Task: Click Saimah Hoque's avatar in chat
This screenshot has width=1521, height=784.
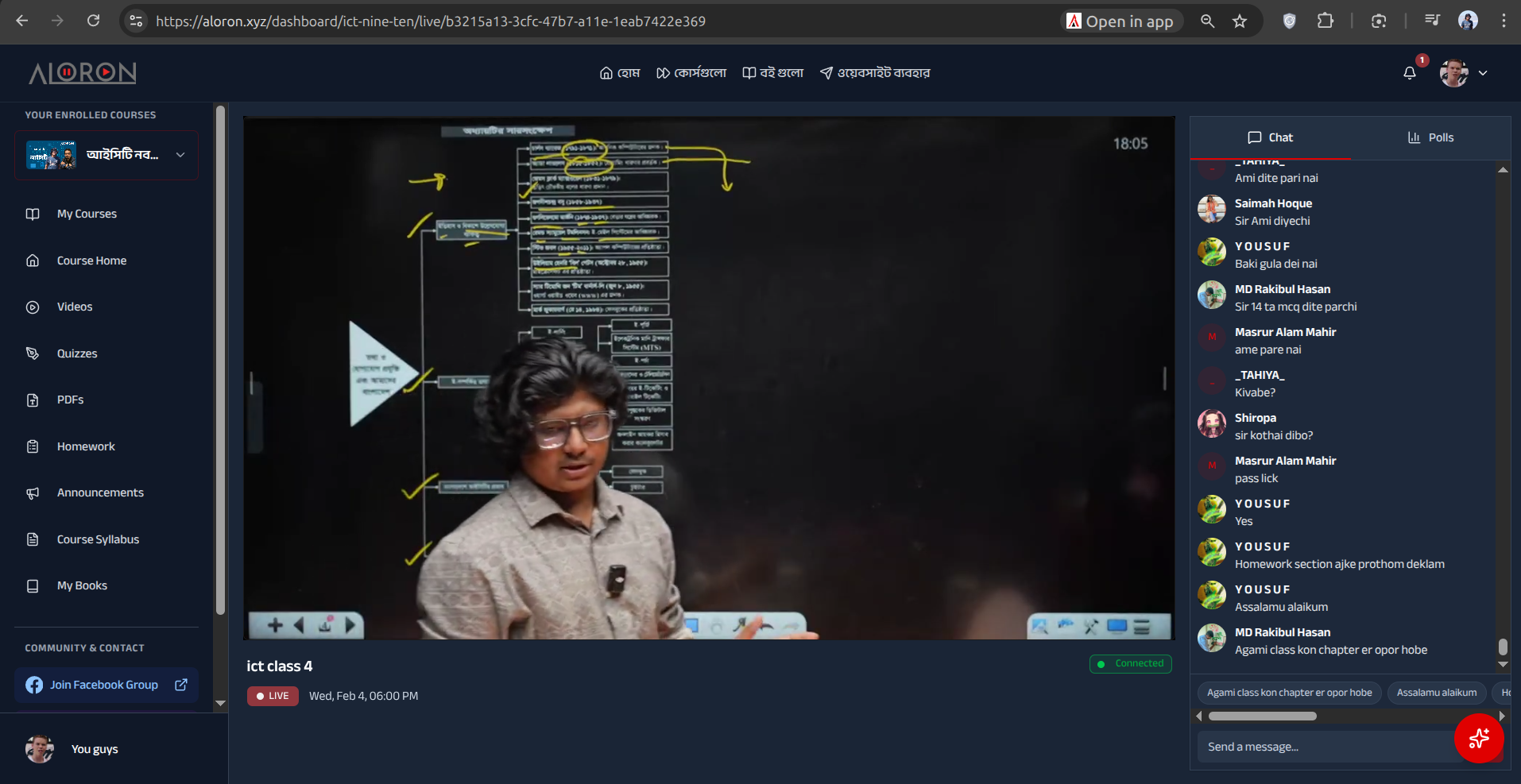Action: coord(1212,210)
